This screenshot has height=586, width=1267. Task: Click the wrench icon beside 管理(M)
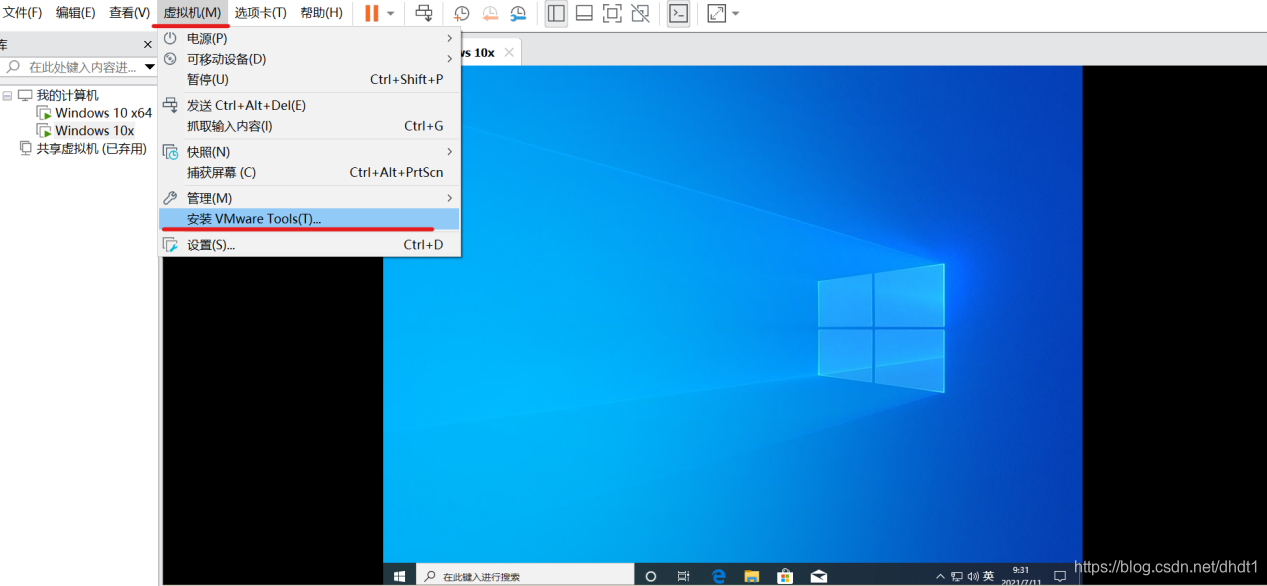point(170,198)
